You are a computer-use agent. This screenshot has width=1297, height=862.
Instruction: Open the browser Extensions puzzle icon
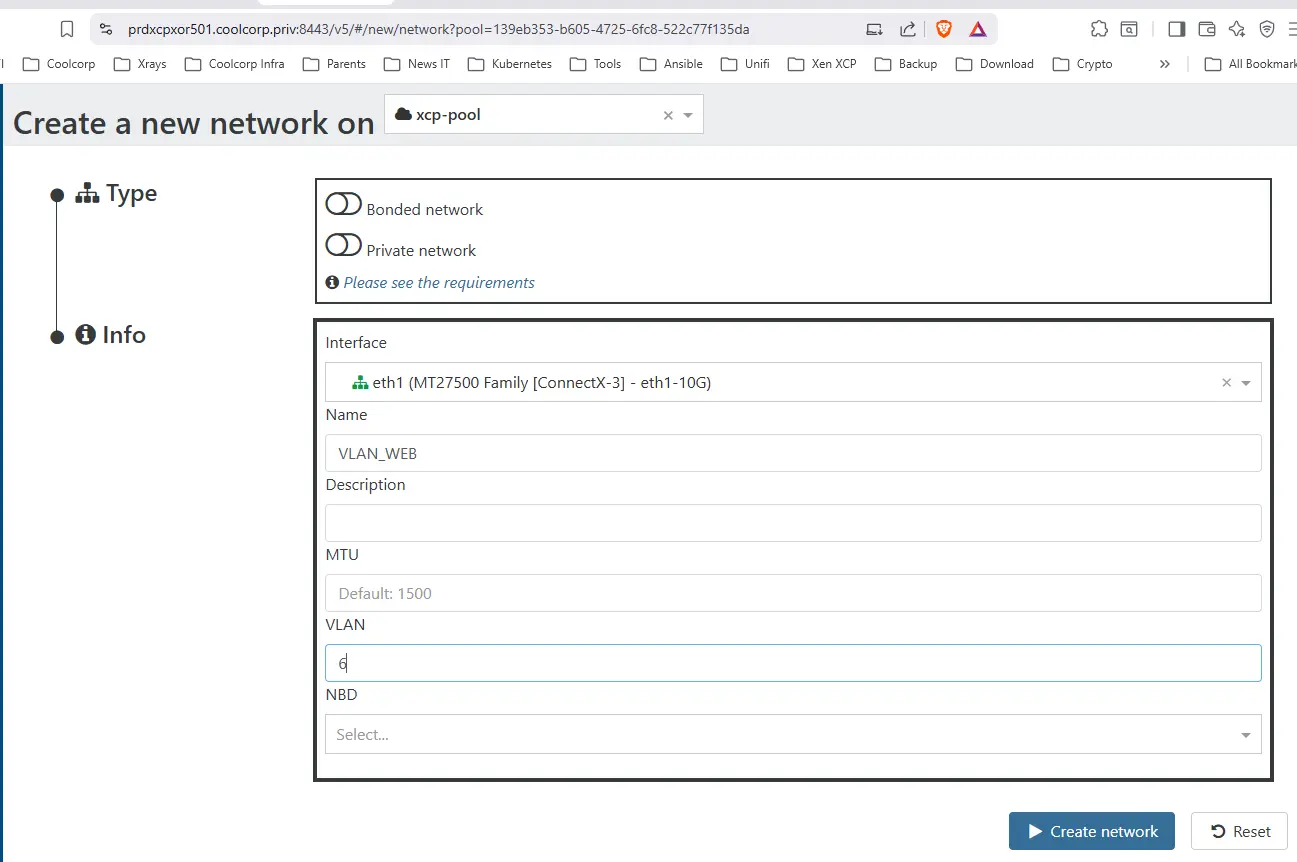coord(1099,29)
